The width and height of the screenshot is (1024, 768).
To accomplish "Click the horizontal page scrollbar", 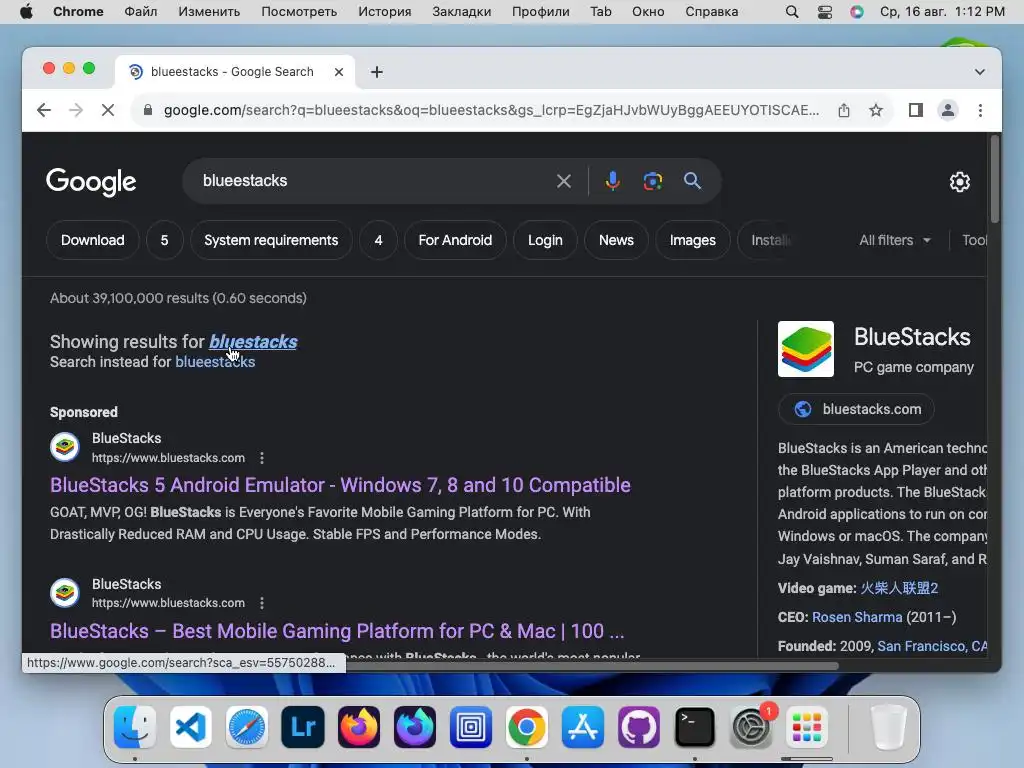I will point(591,666).
